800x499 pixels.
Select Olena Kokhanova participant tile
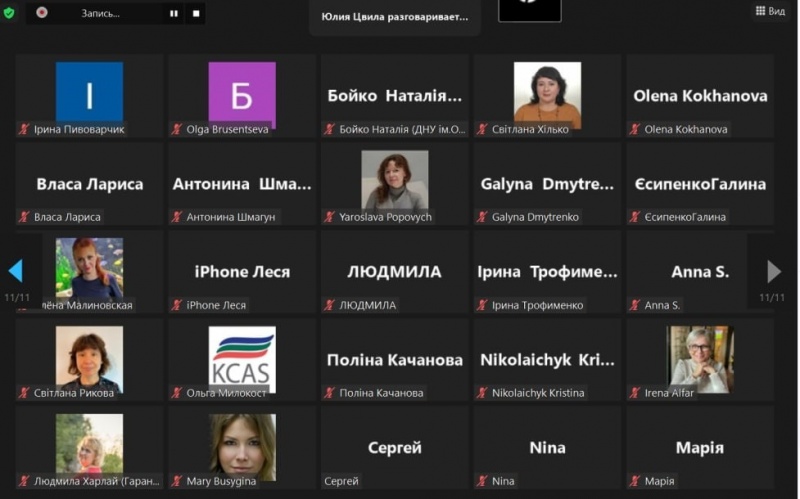[700, 96]
